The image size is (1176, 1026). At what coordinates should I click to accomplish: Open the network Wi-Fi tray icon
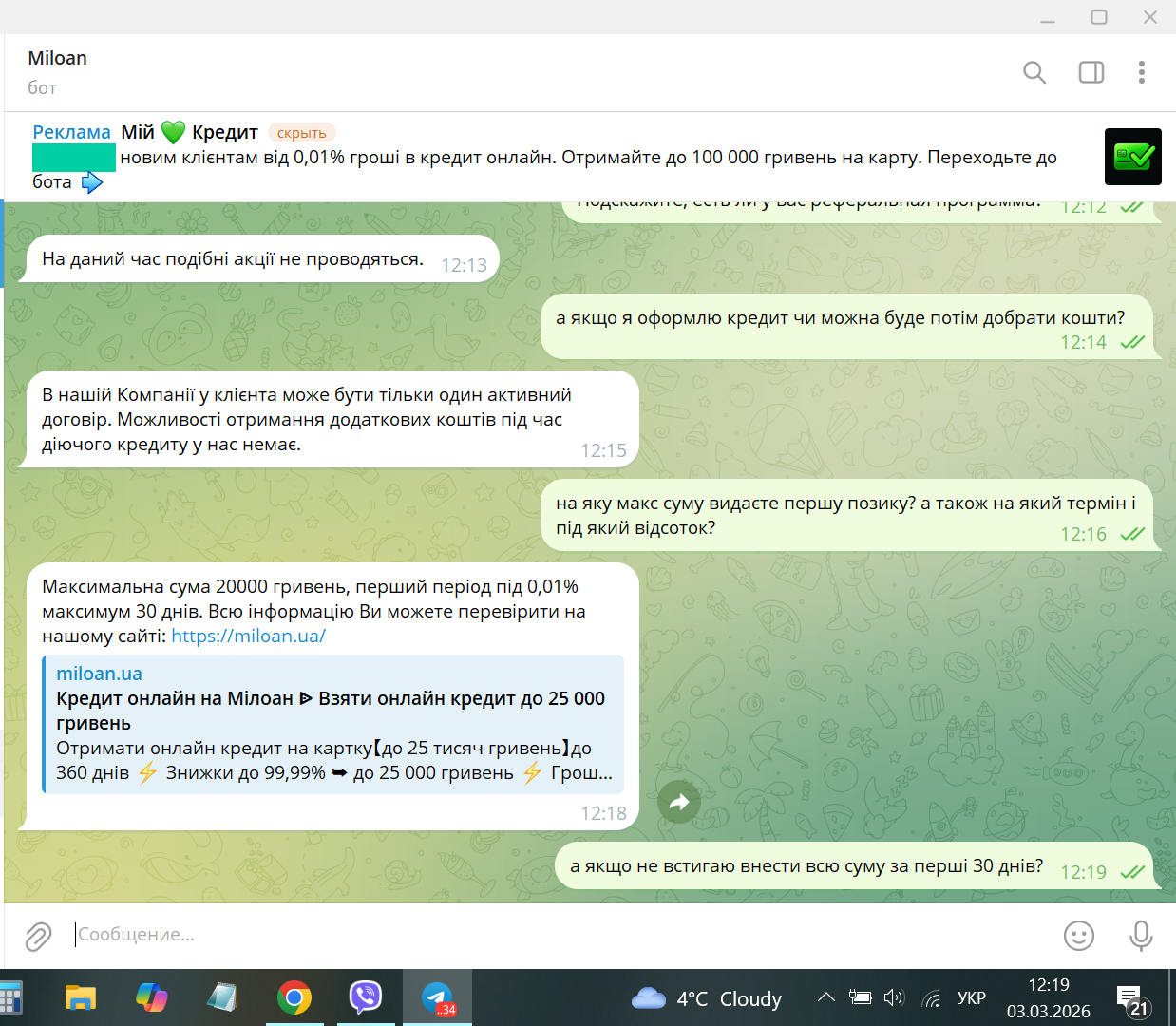[x=932, y=998]
